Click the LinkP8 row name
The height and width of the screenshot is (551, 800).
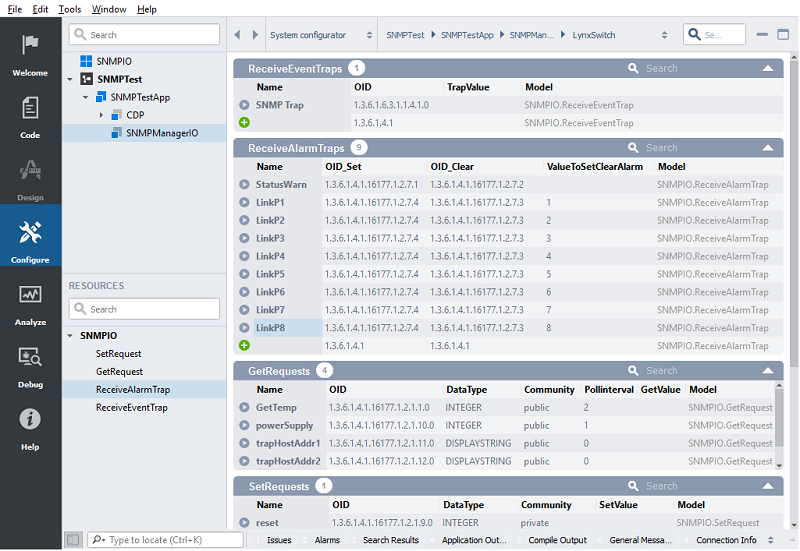(x=270, y=328)
